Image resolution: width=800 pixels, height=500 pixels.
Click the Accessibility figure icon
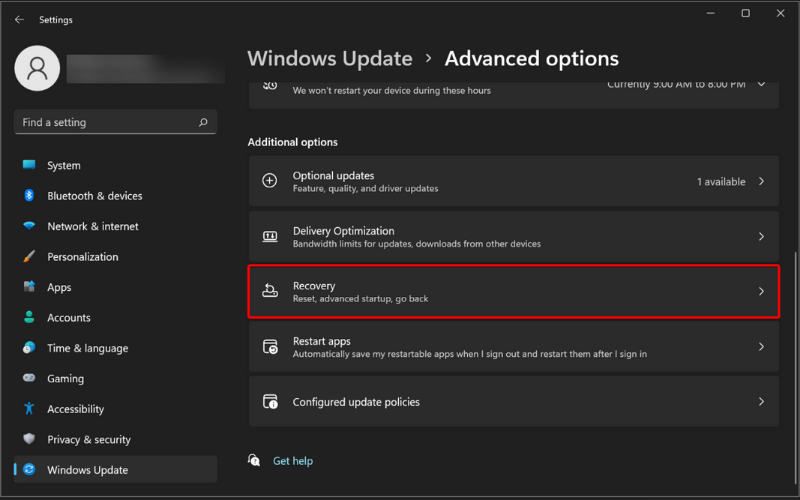pyautogui.click(x=29, y=408)
